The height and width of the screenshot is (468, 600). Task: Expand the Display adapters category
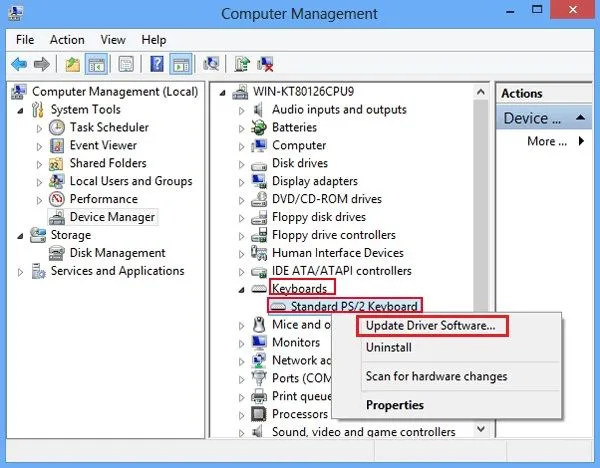[x=241, y=182]
